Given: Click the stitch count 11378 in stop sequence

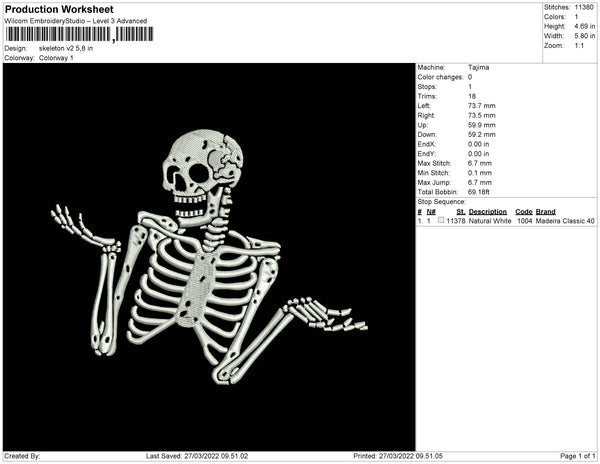Looking at the screenshot, I should (x=456, y=221).
